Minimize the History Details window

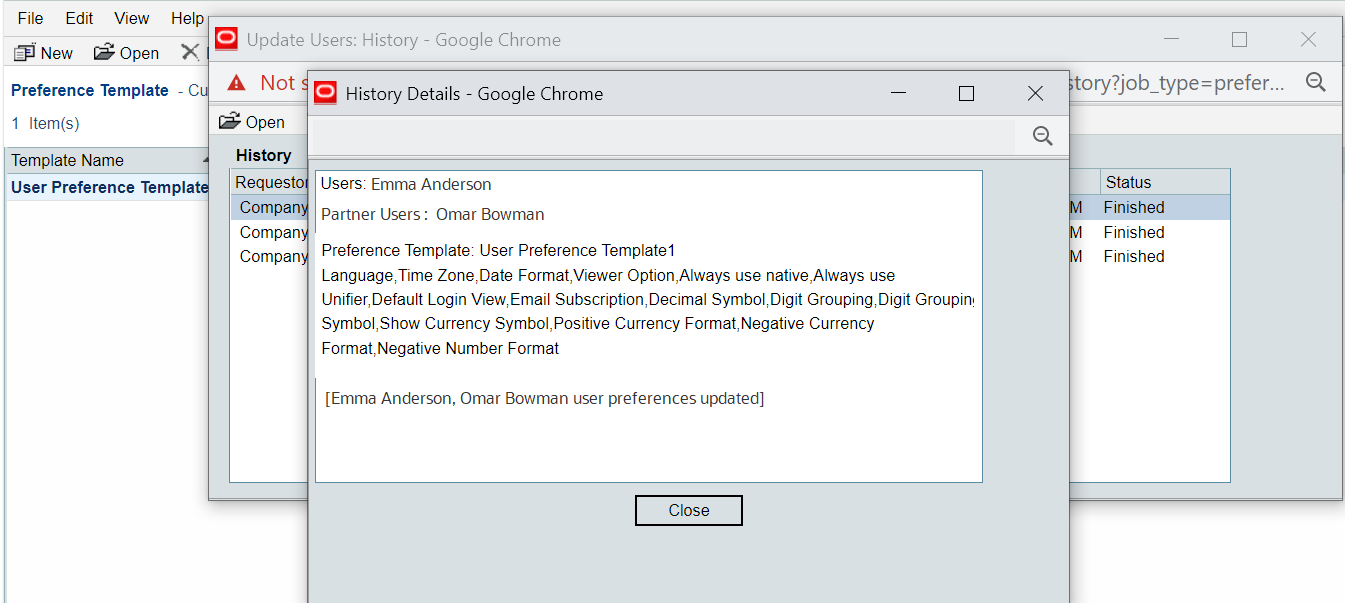(898, 93)
